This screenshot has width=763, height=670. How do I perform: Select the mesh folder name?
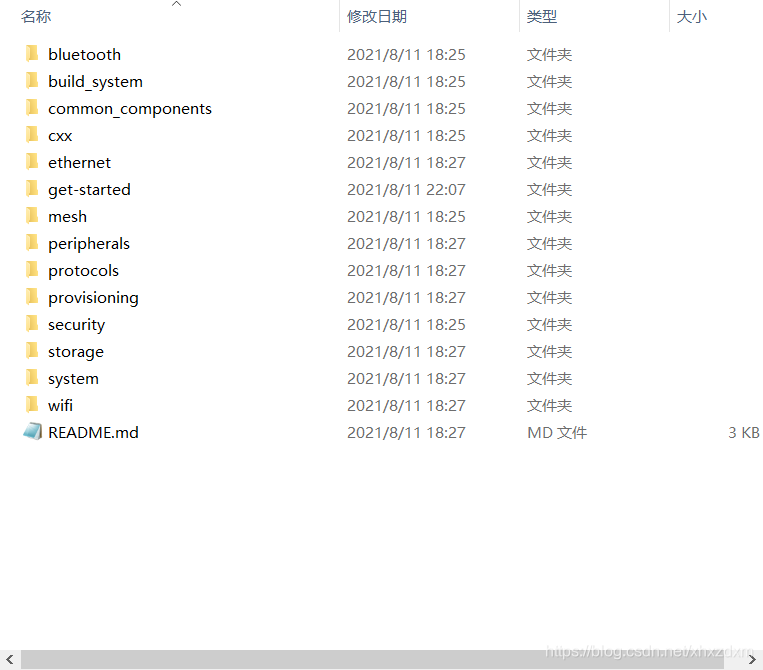67,217
